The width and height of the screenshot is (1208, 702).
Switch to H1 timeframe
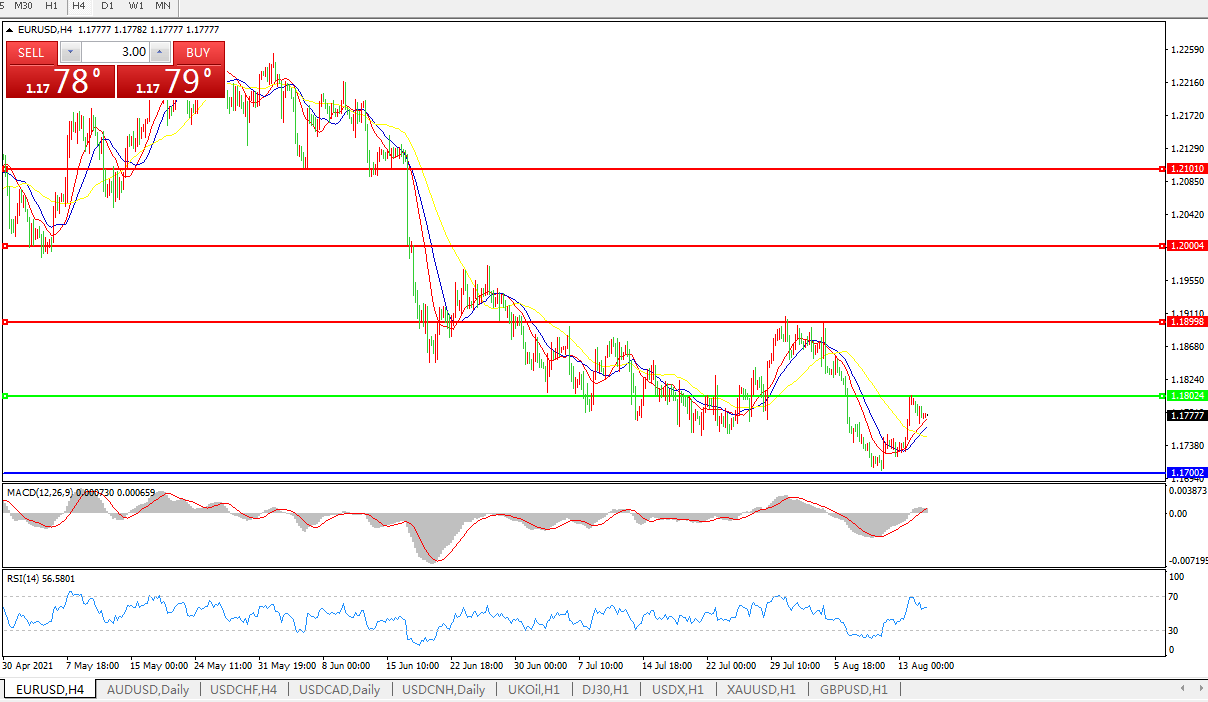coord(52,6)
